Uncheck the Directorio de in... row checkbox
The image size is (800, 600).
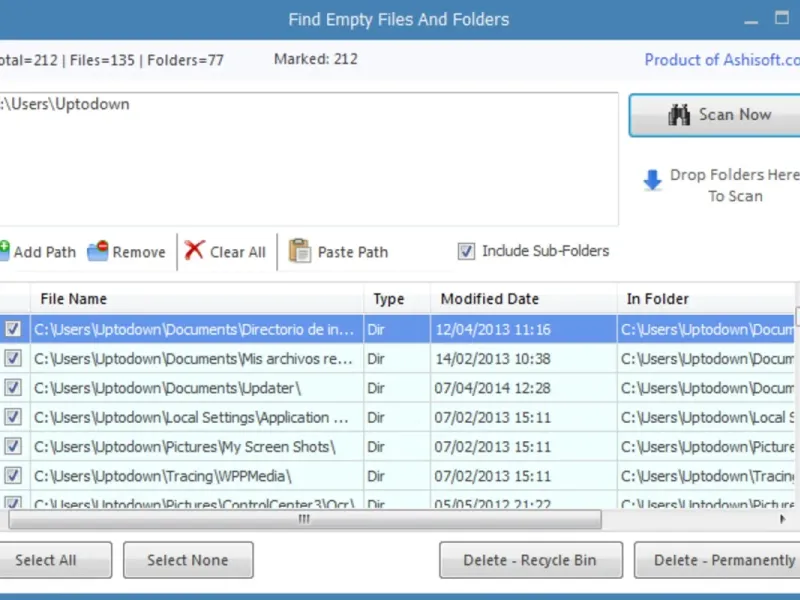coord(13,329)
